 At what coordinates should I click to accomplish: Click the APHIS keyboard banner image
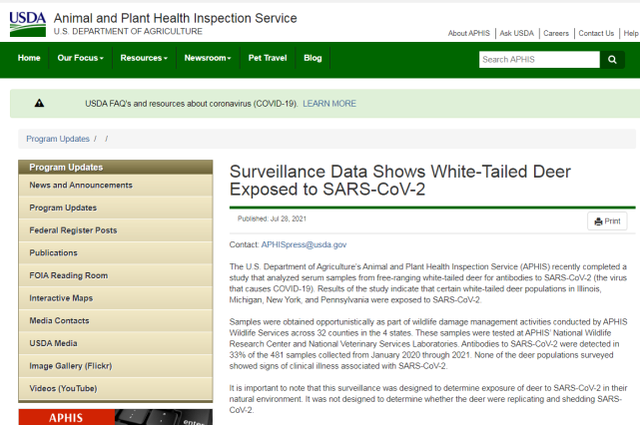(x=116, y=417)
